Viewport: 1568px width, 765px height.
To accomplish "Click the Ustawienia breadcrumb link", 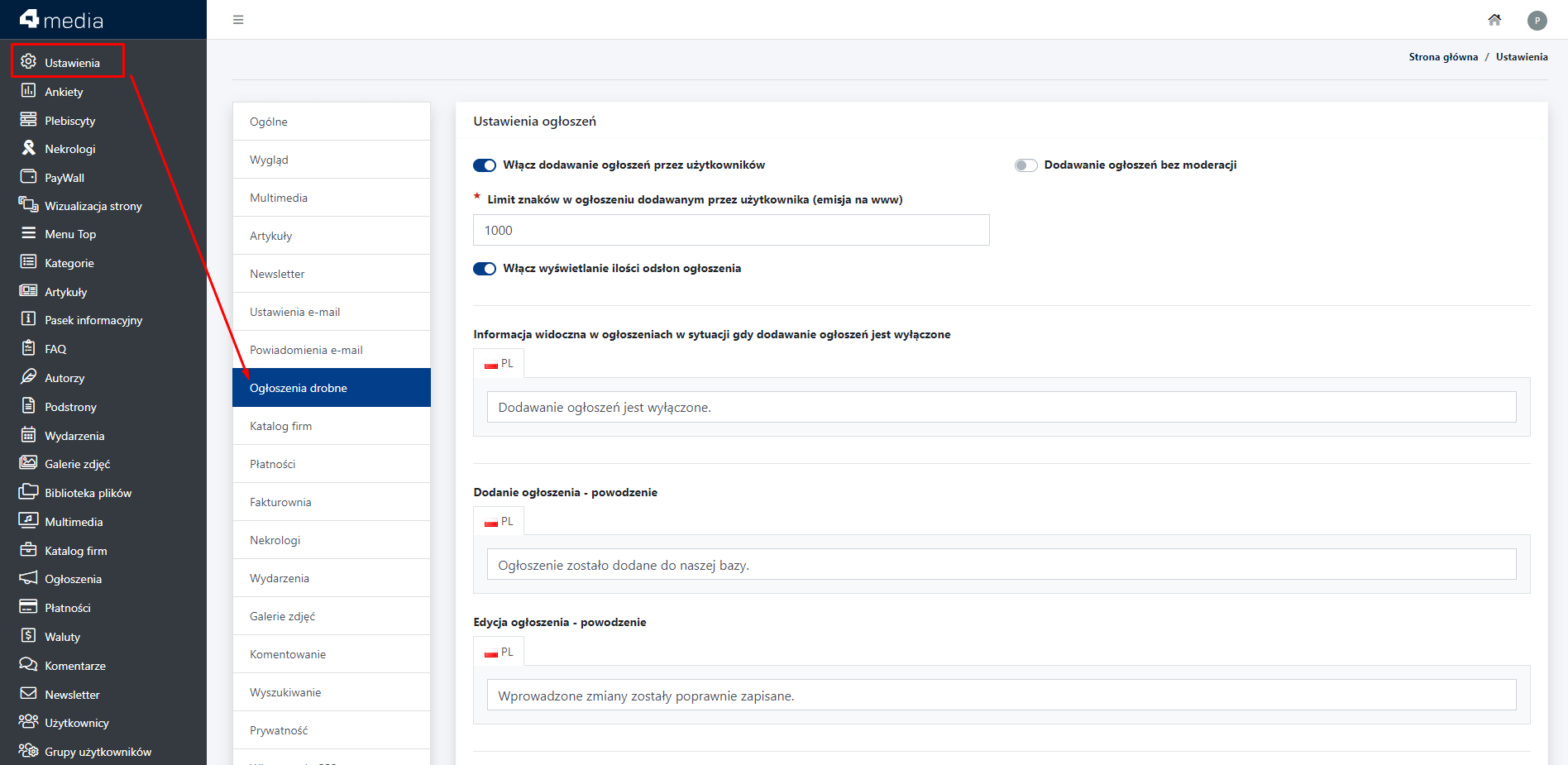I will tap(1522, 57).
